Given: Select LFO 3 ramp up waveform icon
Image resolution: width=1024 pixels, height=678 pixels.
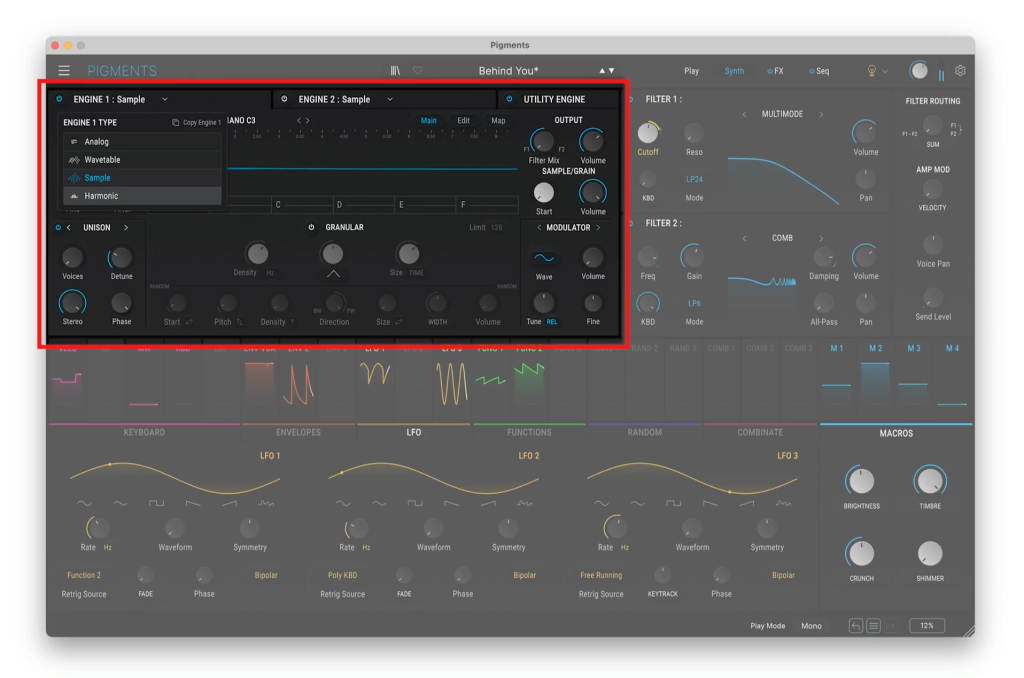Looking at the screenshot, I should (746, 504).
